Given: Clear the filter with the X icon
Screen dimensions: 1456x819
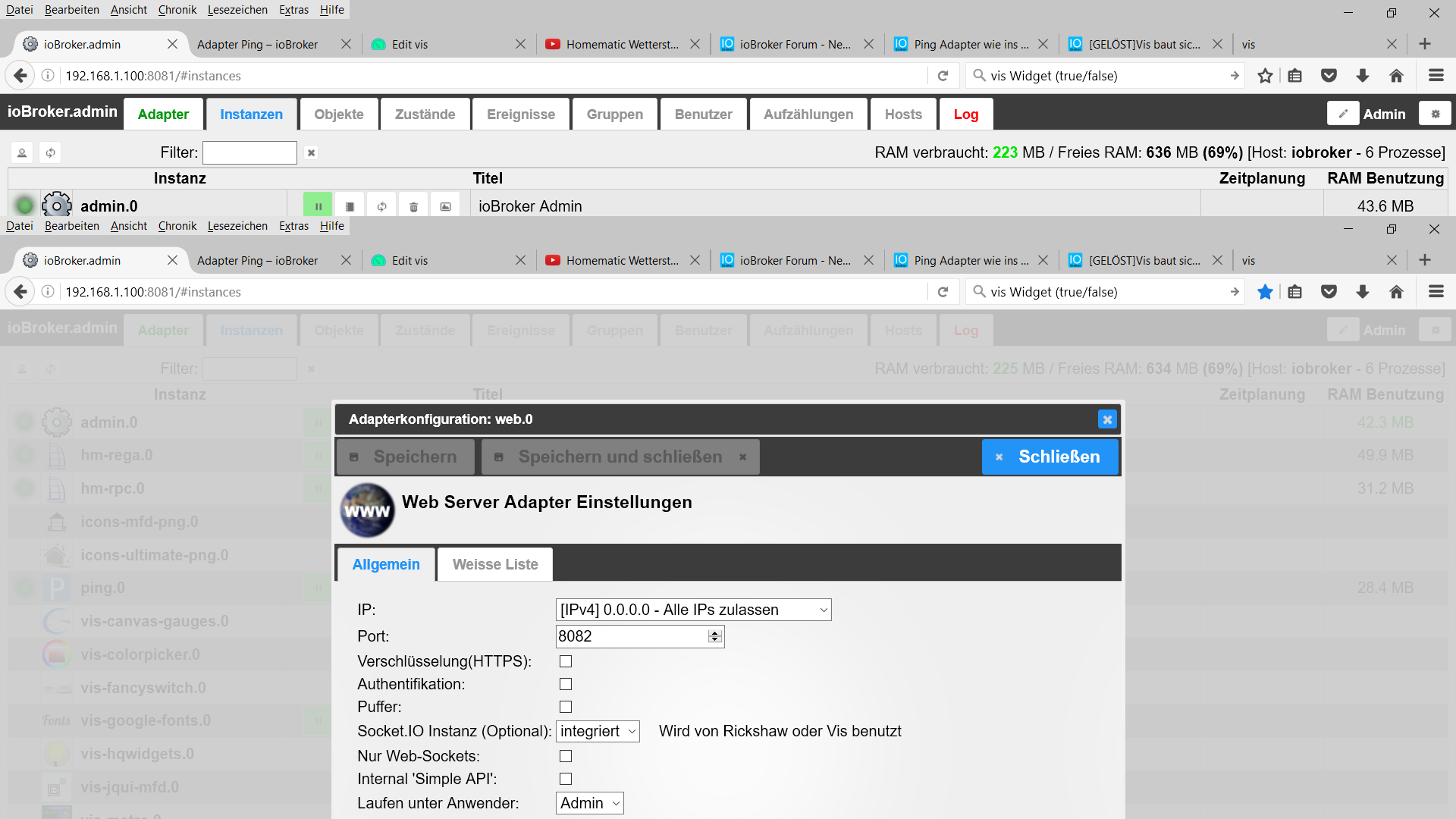Looking at the screenshot, I should (311, 152).
